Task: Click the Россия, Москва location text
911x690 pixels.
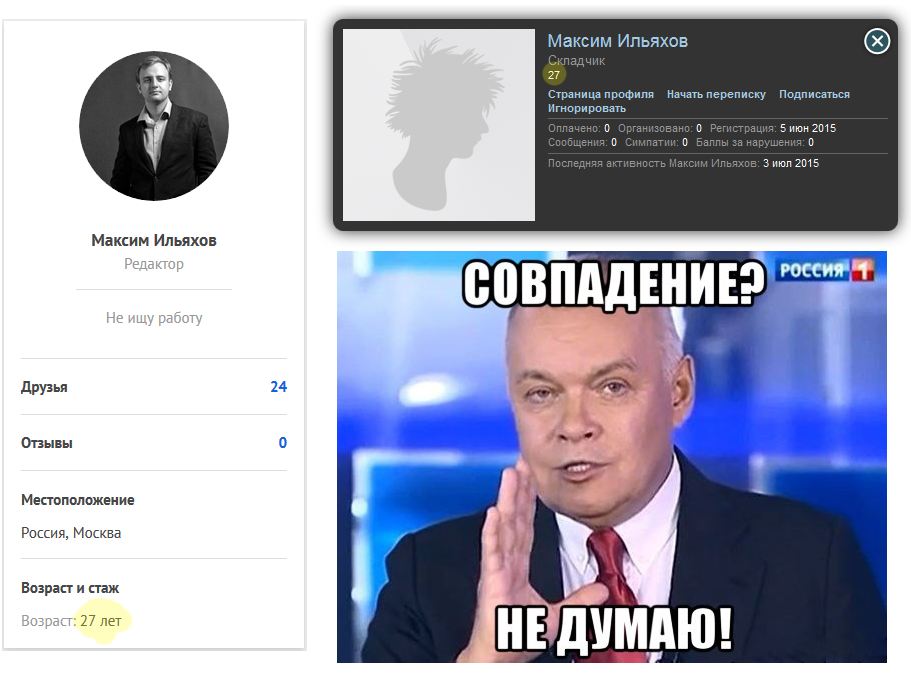Action: click(71, 533)
